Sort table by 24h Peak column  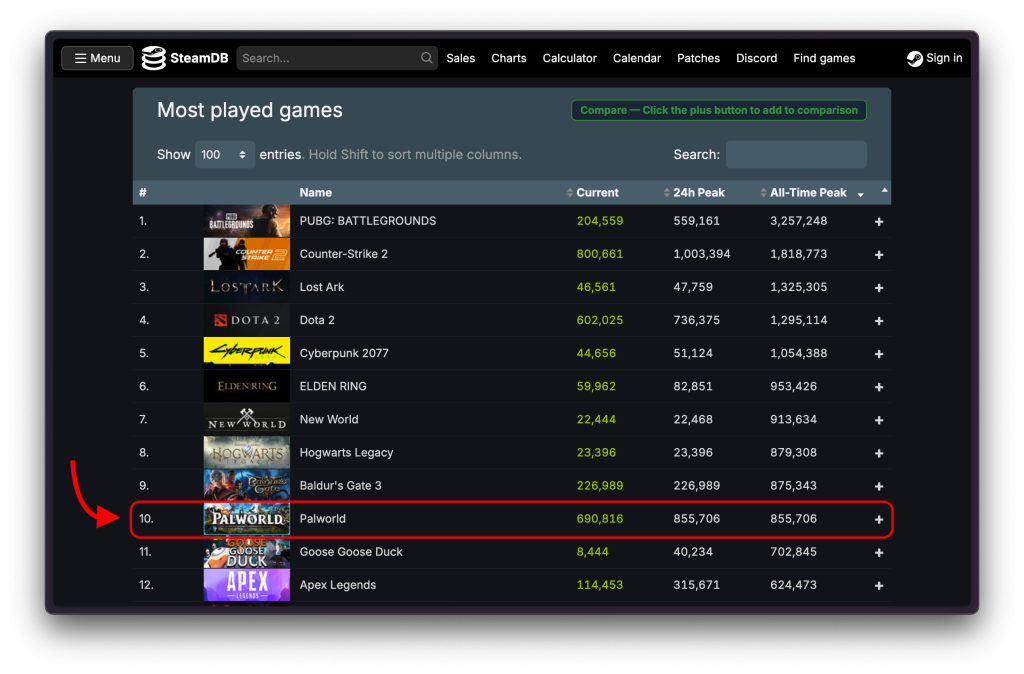[699, 193]
